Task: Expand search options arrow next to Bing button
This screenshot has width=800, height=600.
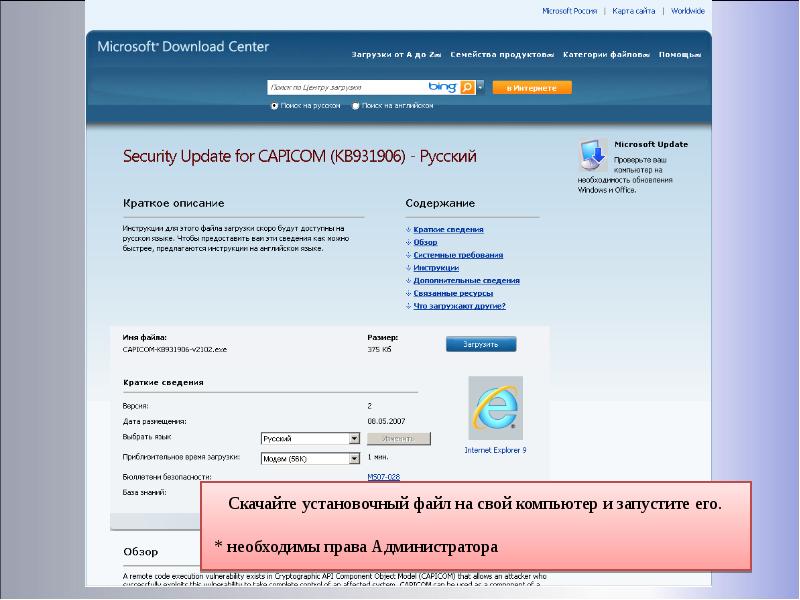Action: [480, 88]
